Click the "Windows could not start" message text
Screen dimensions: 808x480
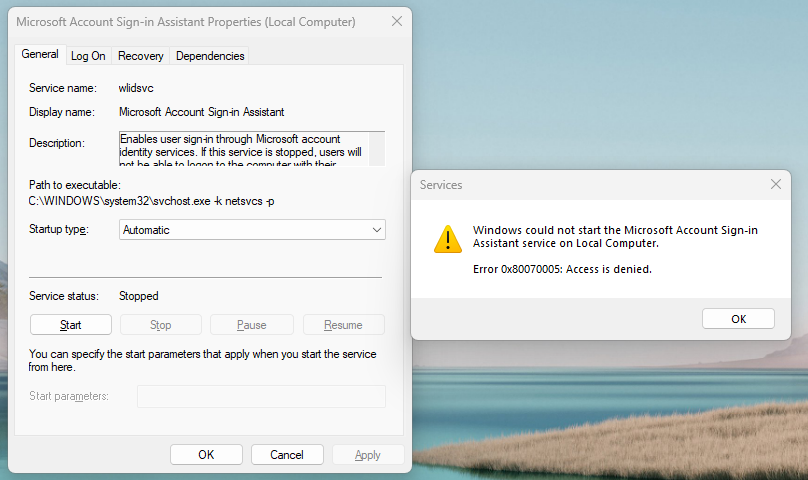pyautogui.click(x=615, y=237)
